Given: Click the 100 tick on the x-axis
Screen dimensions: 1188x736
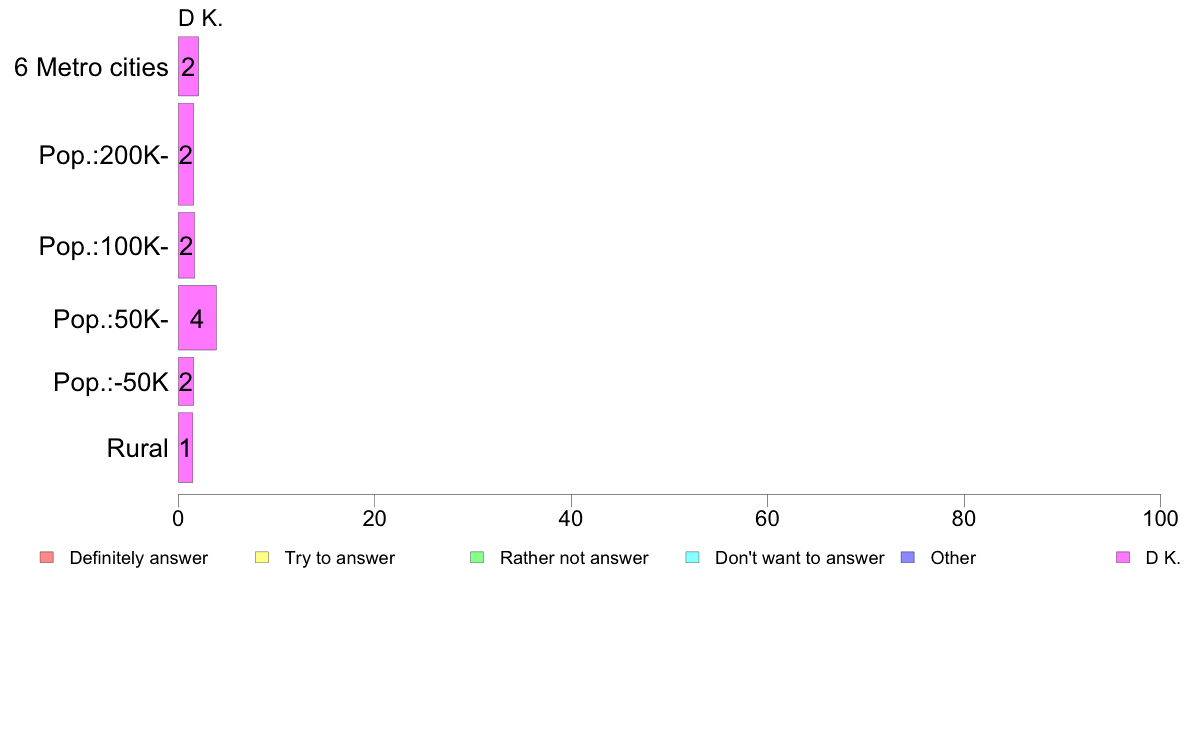Looking at the screenshot, I should (1159, 518).
